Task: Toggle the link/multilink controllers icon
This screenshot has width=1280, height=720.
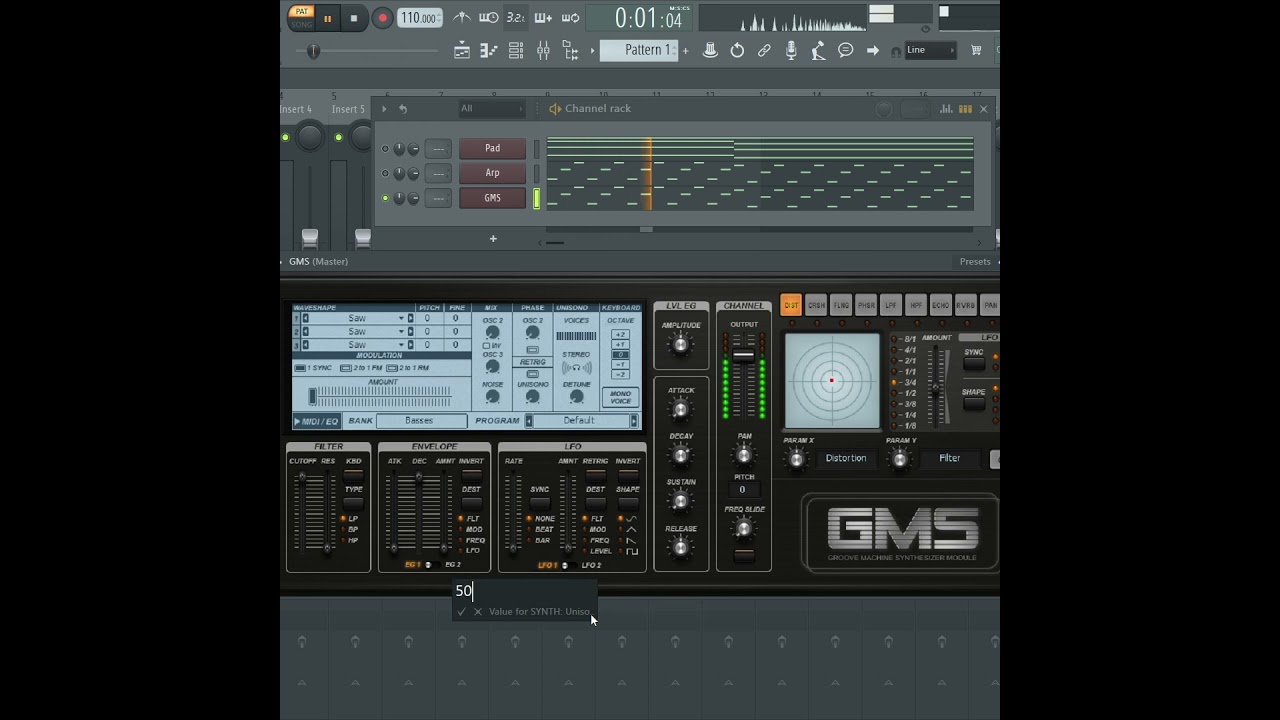Action: (764, 50)
